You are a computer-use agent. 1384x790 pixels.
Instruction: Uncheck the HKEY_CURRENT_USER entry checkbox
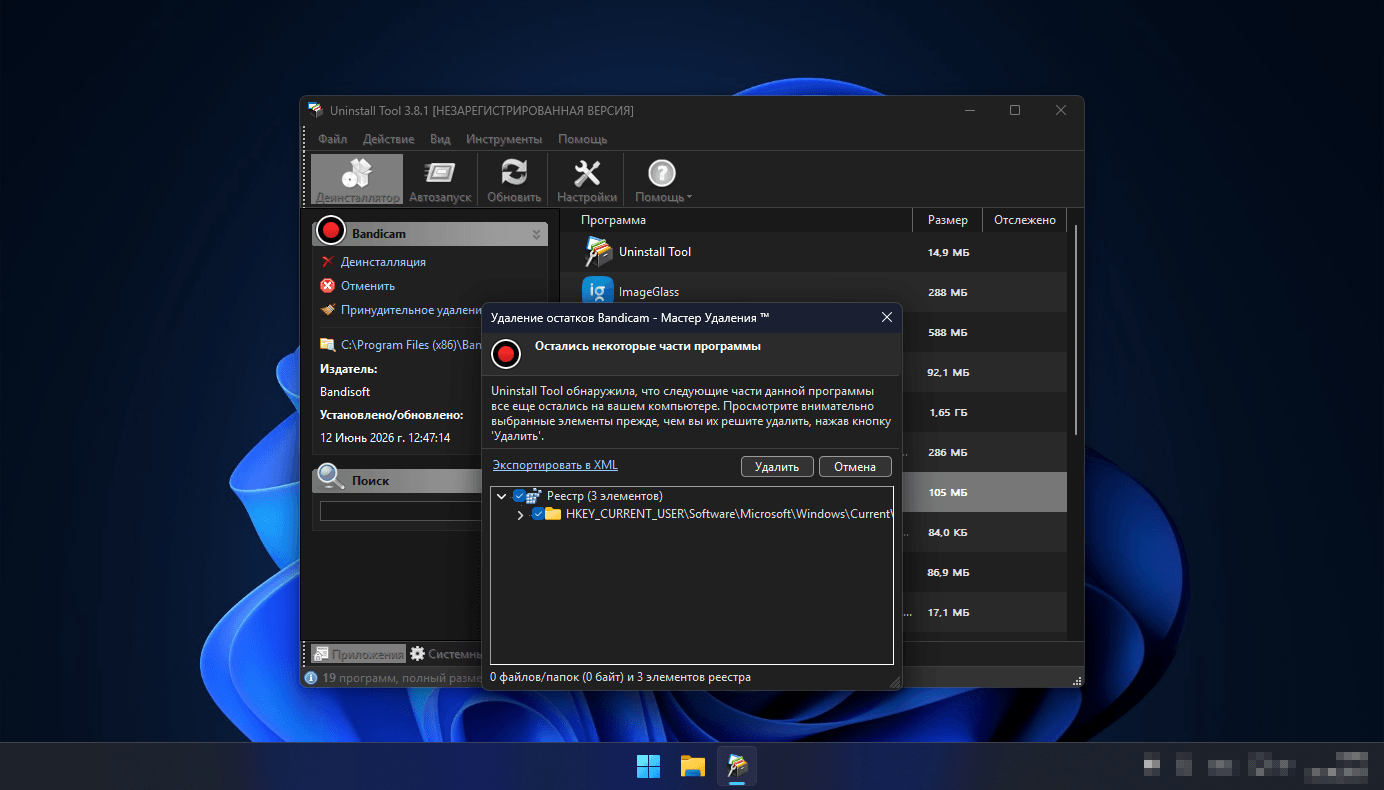538,514
